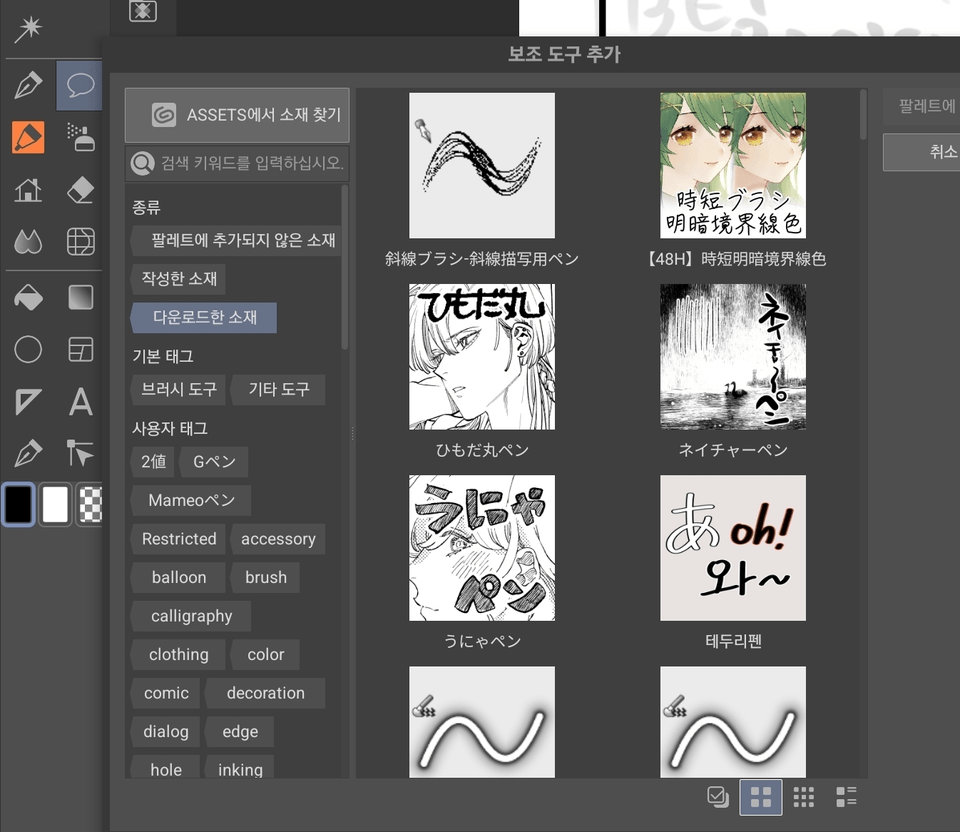The width and height of the screenshot is (960, 832).
Task: Select ひもだ丸ペン thumbnail
Action: pyautogui.click(x=482, y=356)
